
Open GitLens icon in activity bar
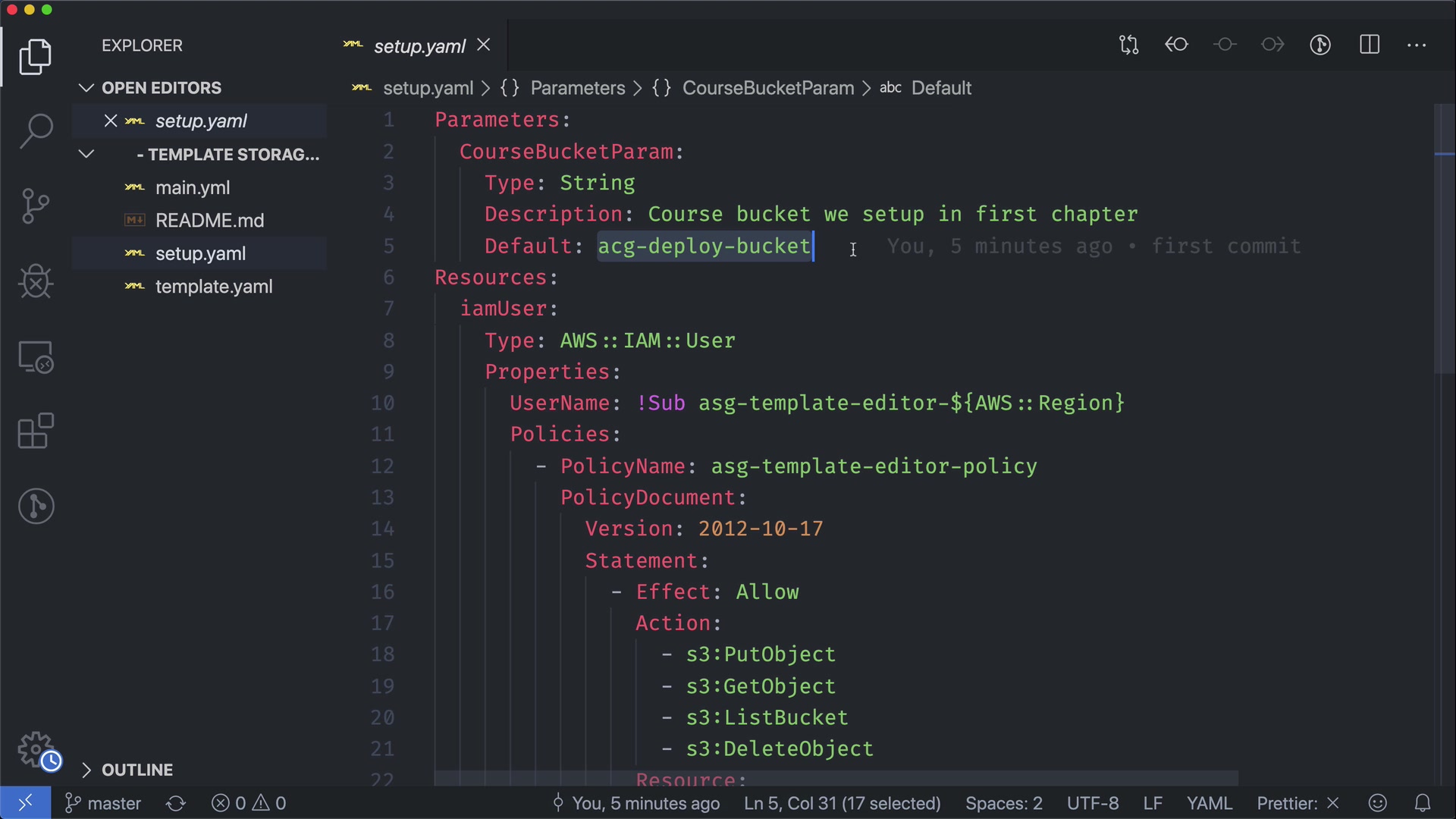coord(36,506)
